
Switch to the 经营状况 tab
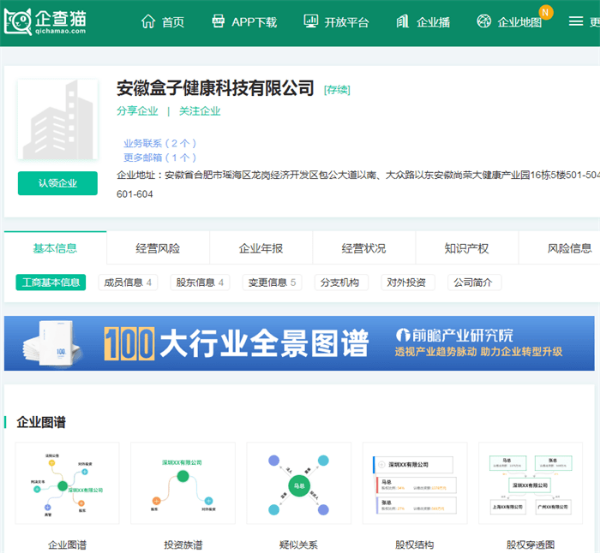364,248
